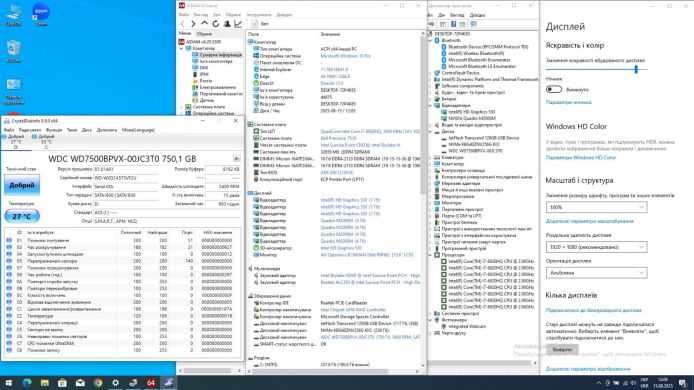Click the Windows Start button

click(8, 383)
